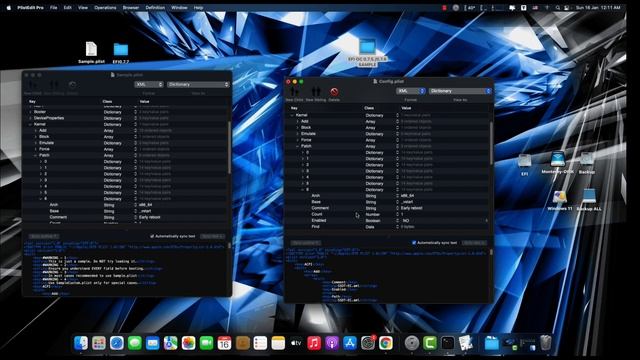Screen dimensions: 640x360
Task: Open Safari from the Dock
Action: (x=117, y=343)
